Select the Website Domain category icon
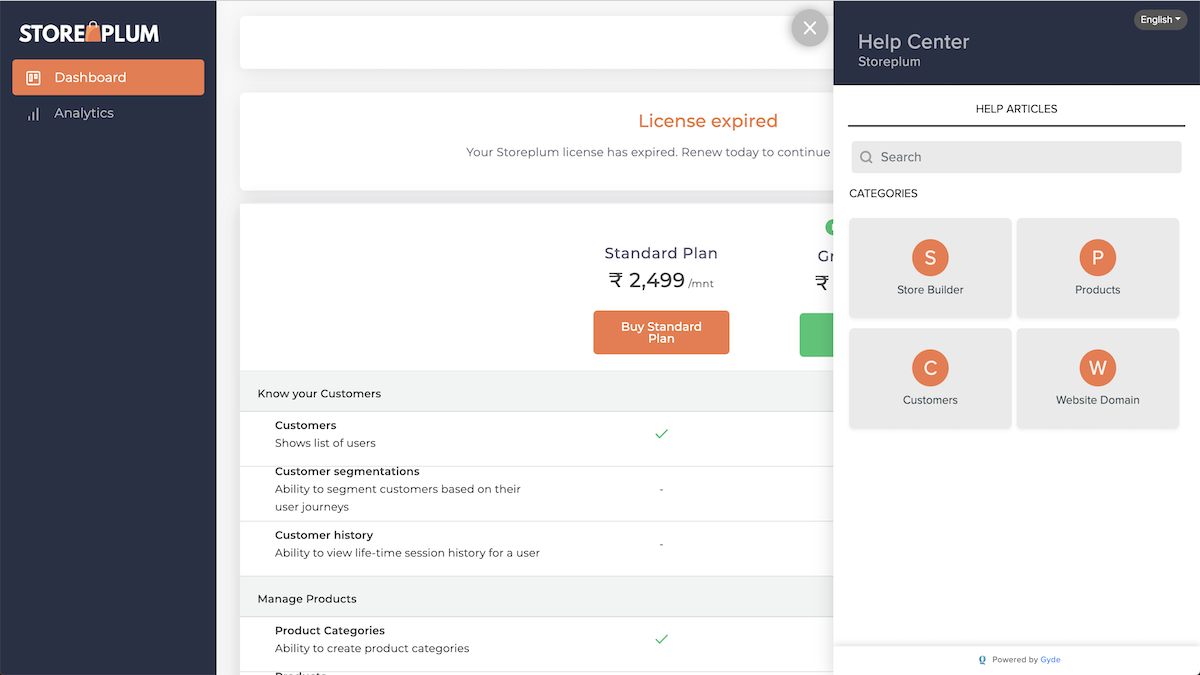Viewport: 1200px width, 675px height. pyautogui.click(x=1097, y=368)
